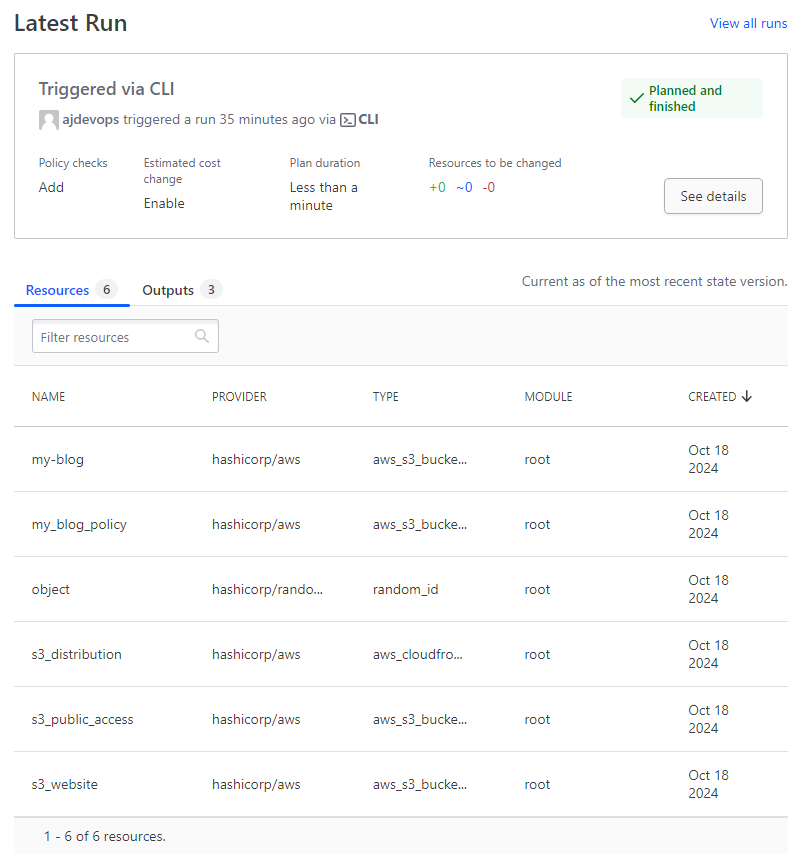
Task: Sort resources by PROVIDER column header
Action: click(239, 396)
